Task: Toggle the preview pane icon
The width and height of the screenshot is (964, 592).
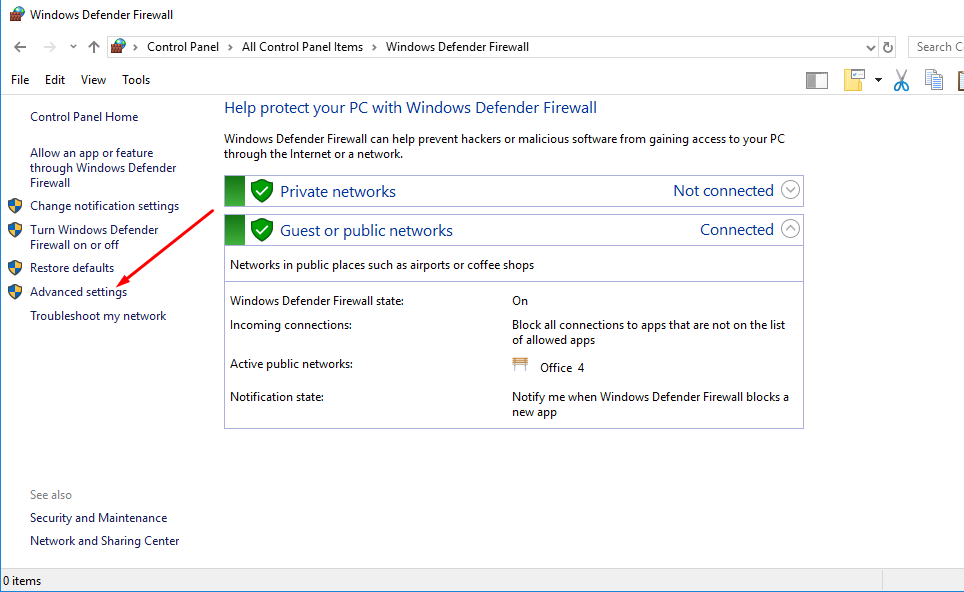Action: [817, 80]
